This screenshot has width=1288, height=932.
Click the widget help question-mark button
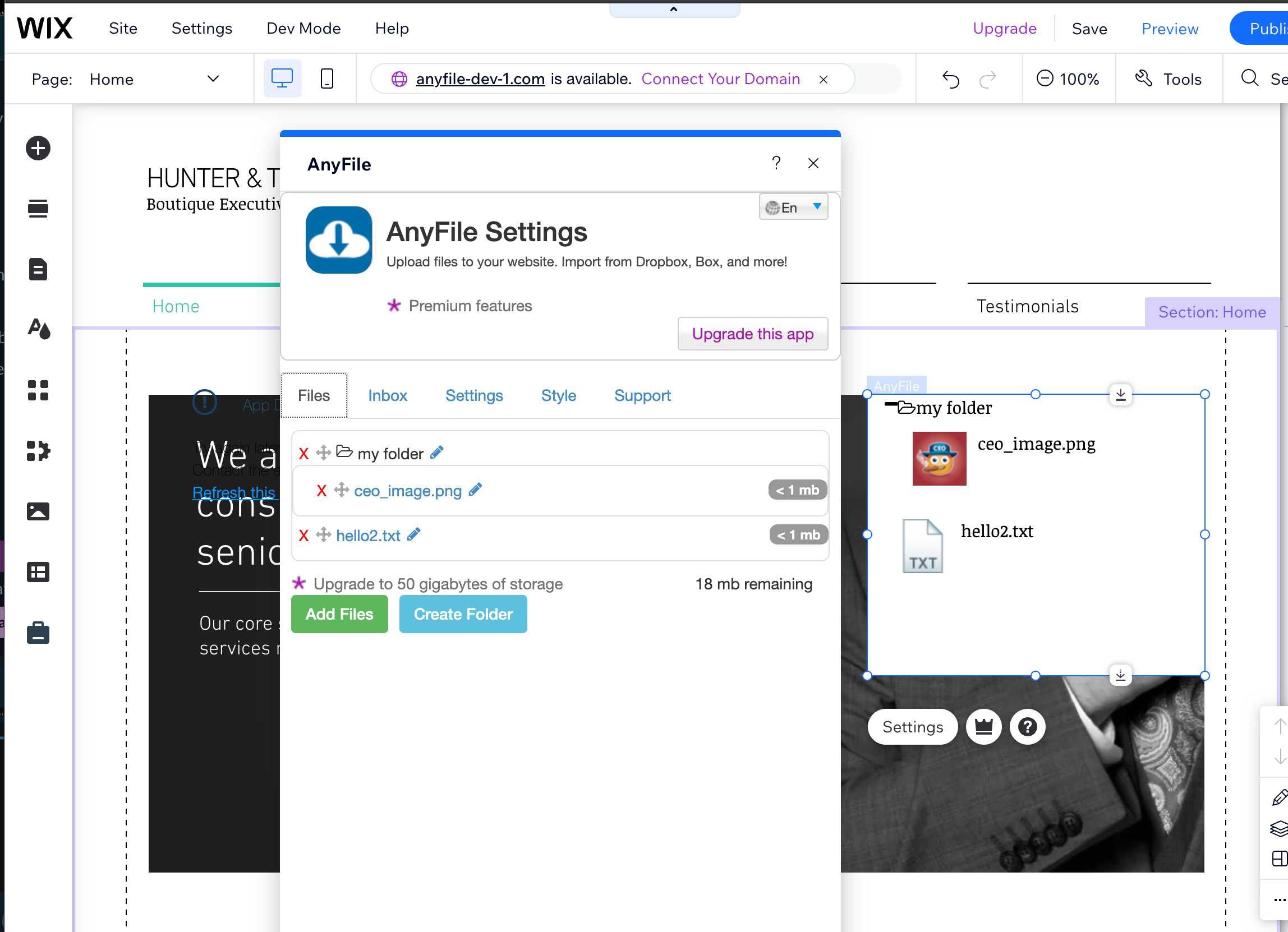[1027, 727]
